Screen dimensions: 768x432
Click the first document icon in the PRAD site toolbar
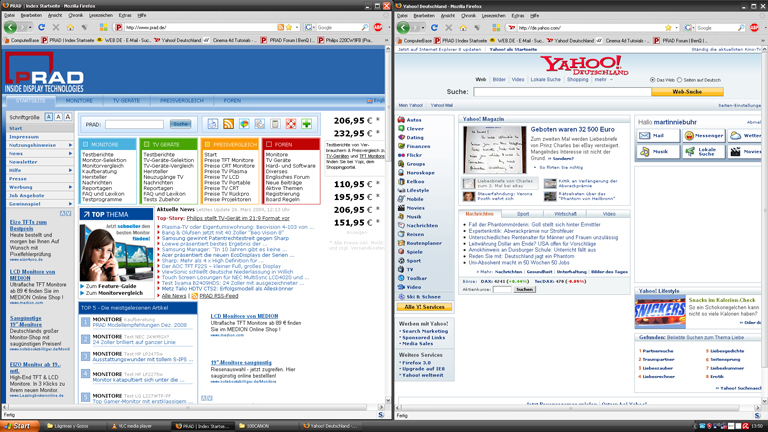pyautogui.click(x=213, y=124)
